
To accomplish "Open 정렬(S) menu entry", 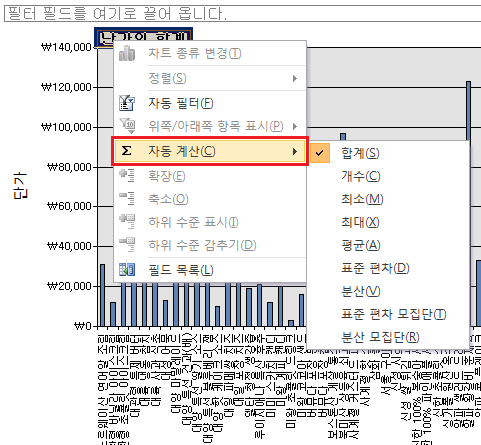I will pos(210,78).
